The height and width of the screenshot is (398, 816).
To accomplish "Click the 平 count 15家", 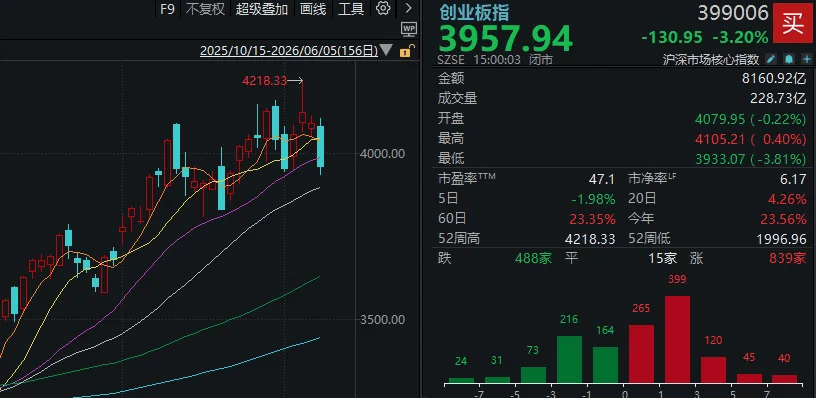I will click(x=662, y=258).
